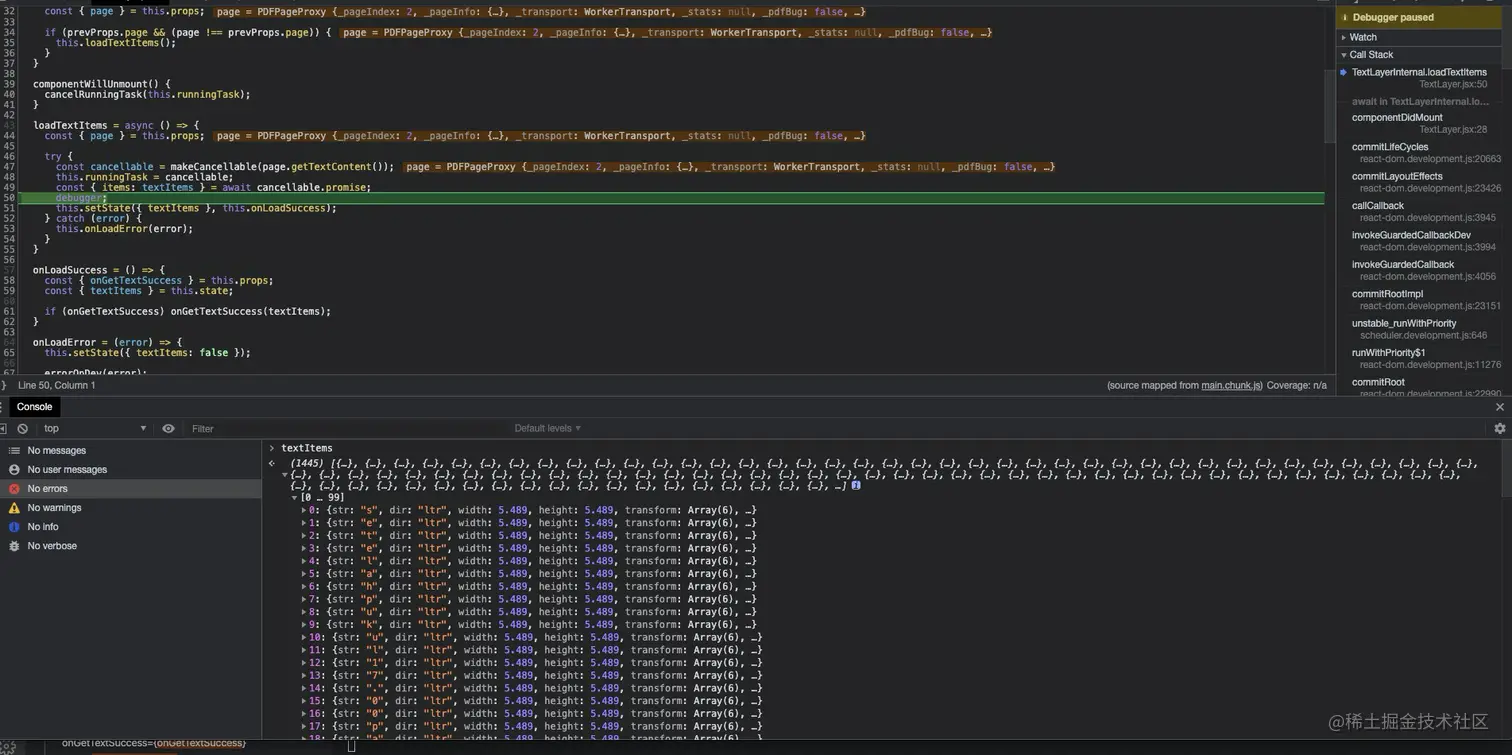Screen dimensions: 1512x755
Task: Clear the console with the ban icon
Action: click(22, 429)
